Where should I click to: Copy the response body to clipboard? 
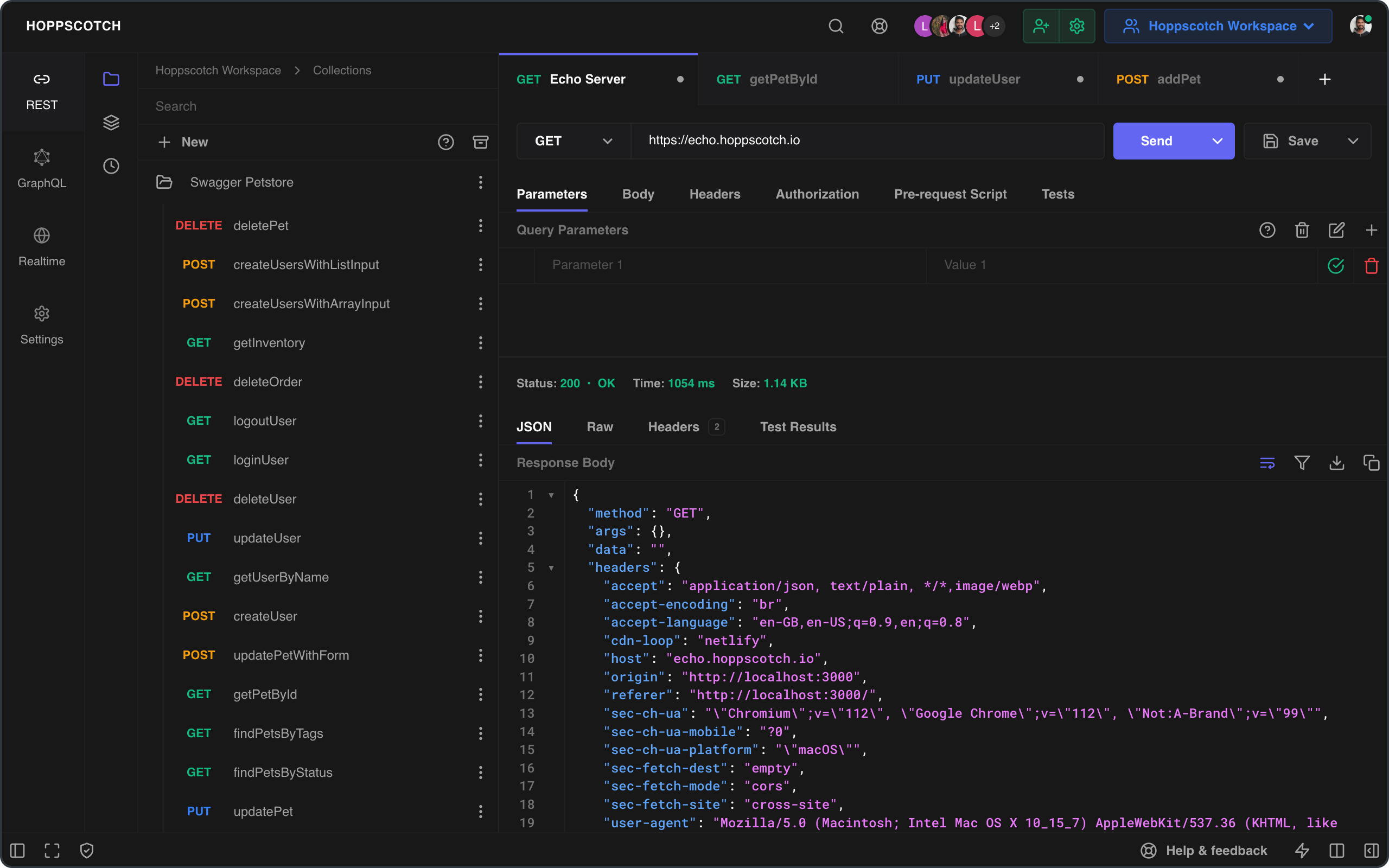pos(1371,463)
